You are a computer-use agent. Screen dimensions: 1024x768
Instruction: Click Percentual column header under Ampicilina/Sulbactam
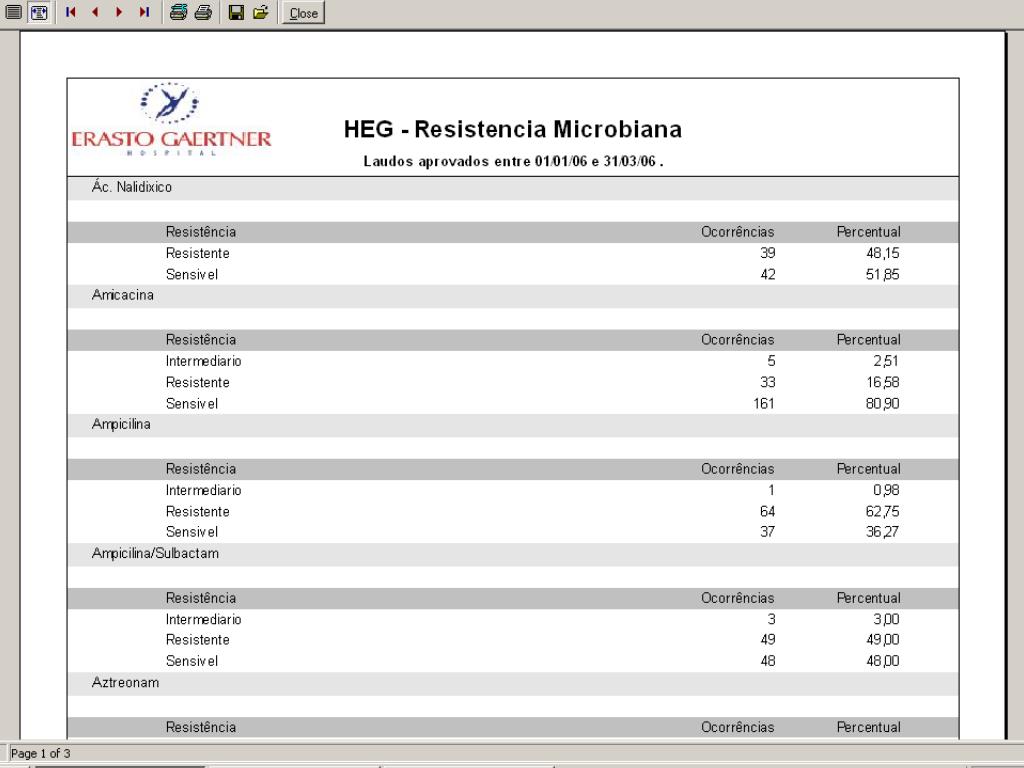coord(869,598)
